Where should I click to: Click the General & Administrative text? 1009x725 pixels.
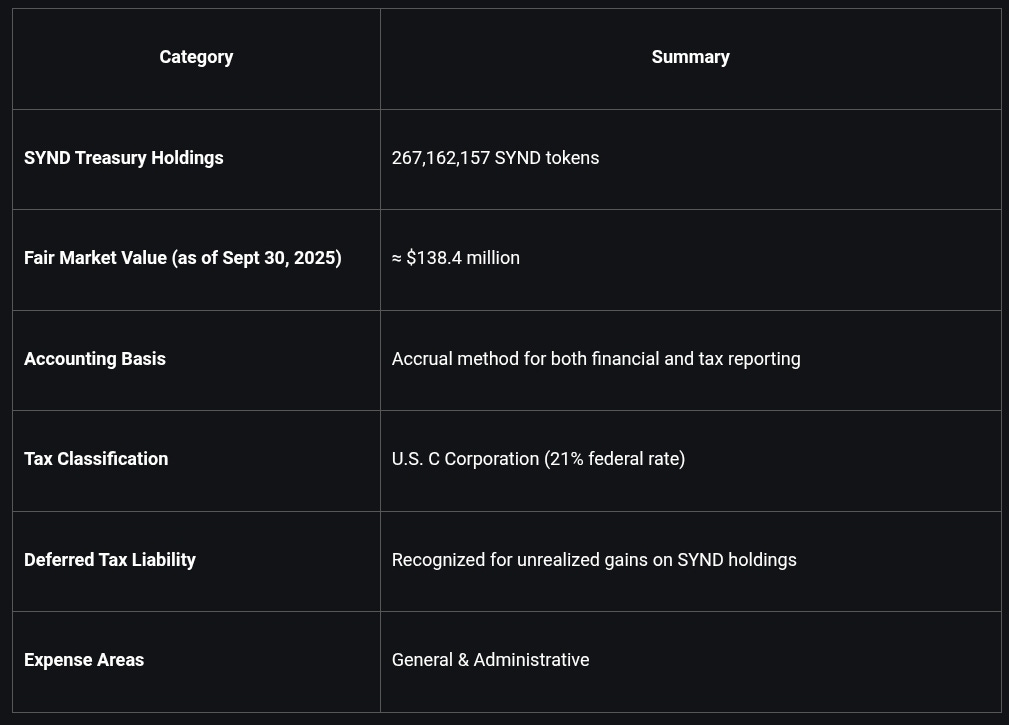490,660
